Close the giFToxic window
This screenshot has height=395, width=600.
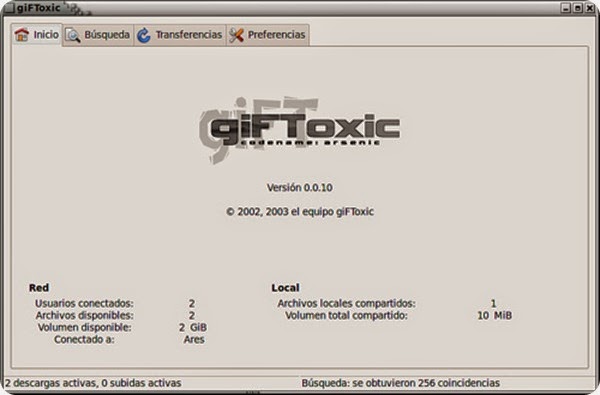tap(590, 8)
